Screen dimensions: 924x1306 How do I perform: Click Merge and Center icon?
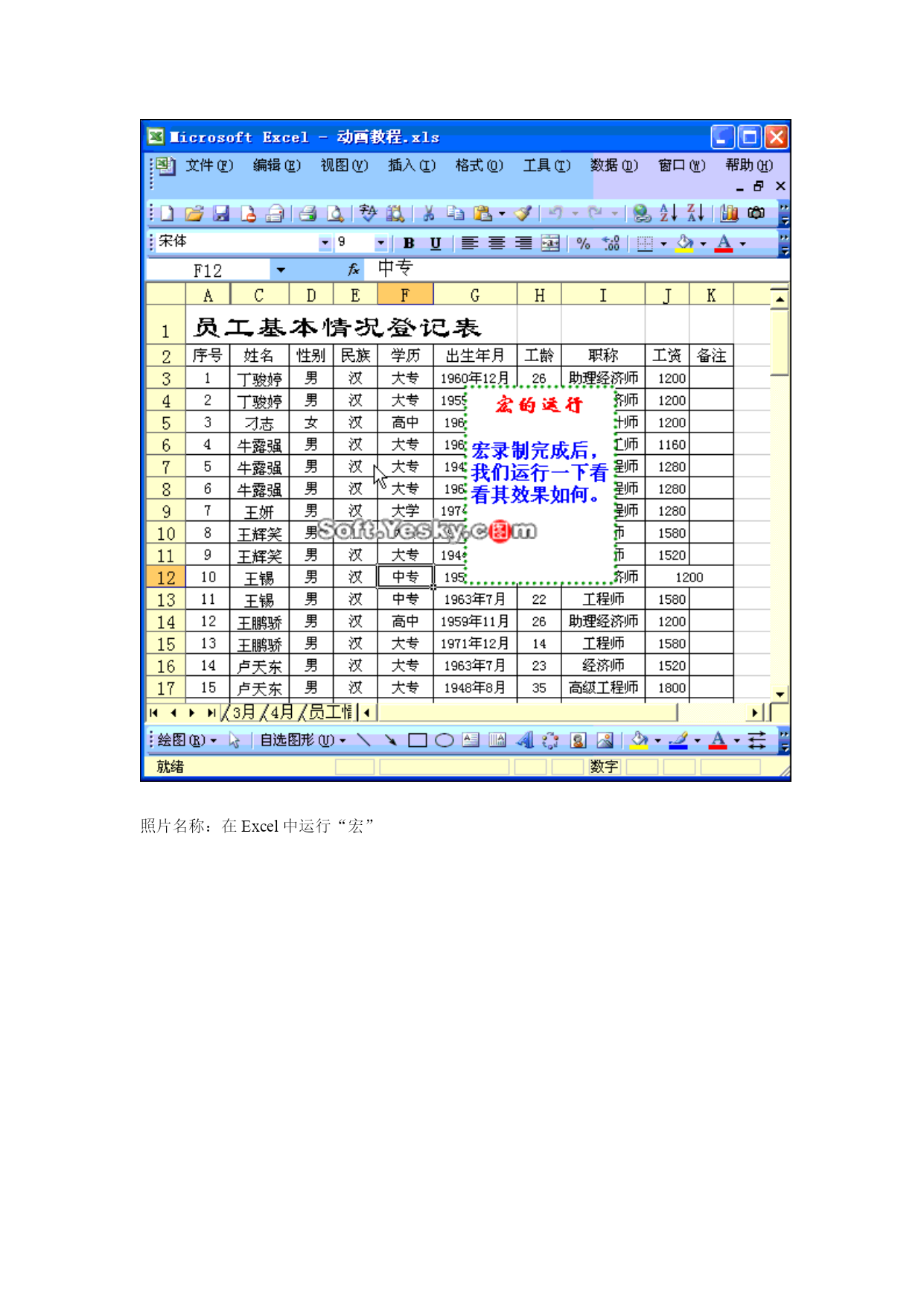point(550,243)
